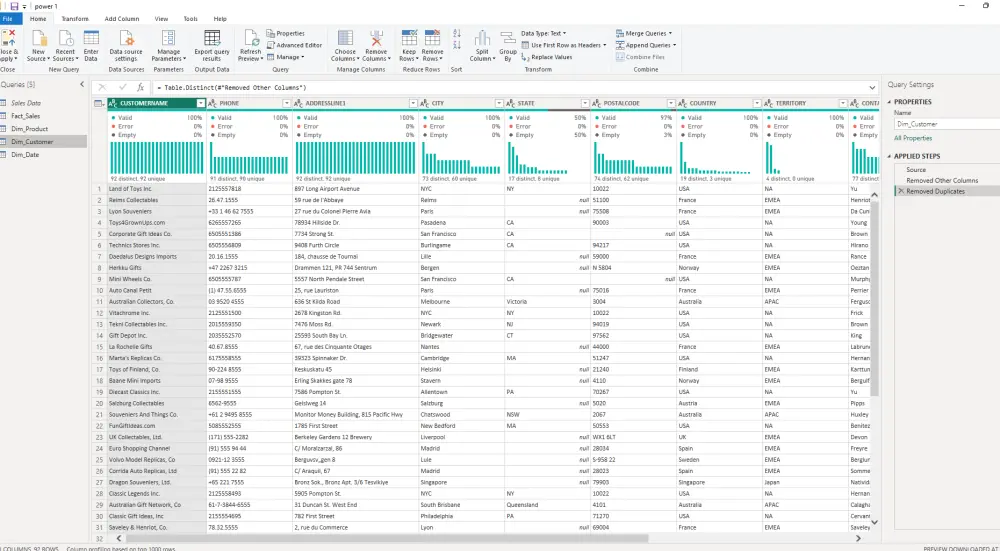Click Keep Rows icon
Screen dimensions: 1000x551
(x=409, y=38)
